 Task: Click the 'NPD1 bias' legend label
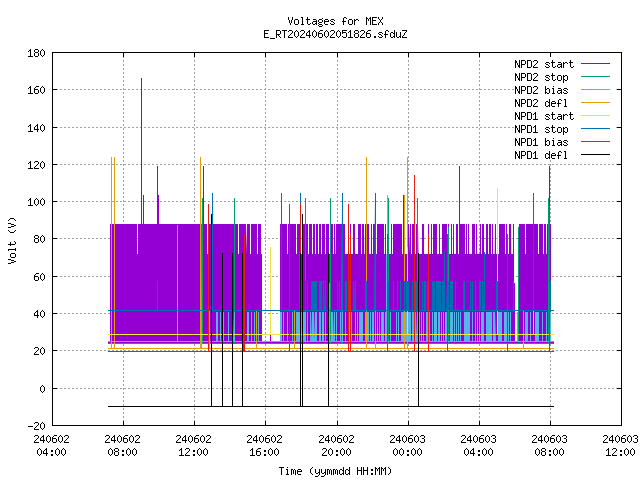541,142
